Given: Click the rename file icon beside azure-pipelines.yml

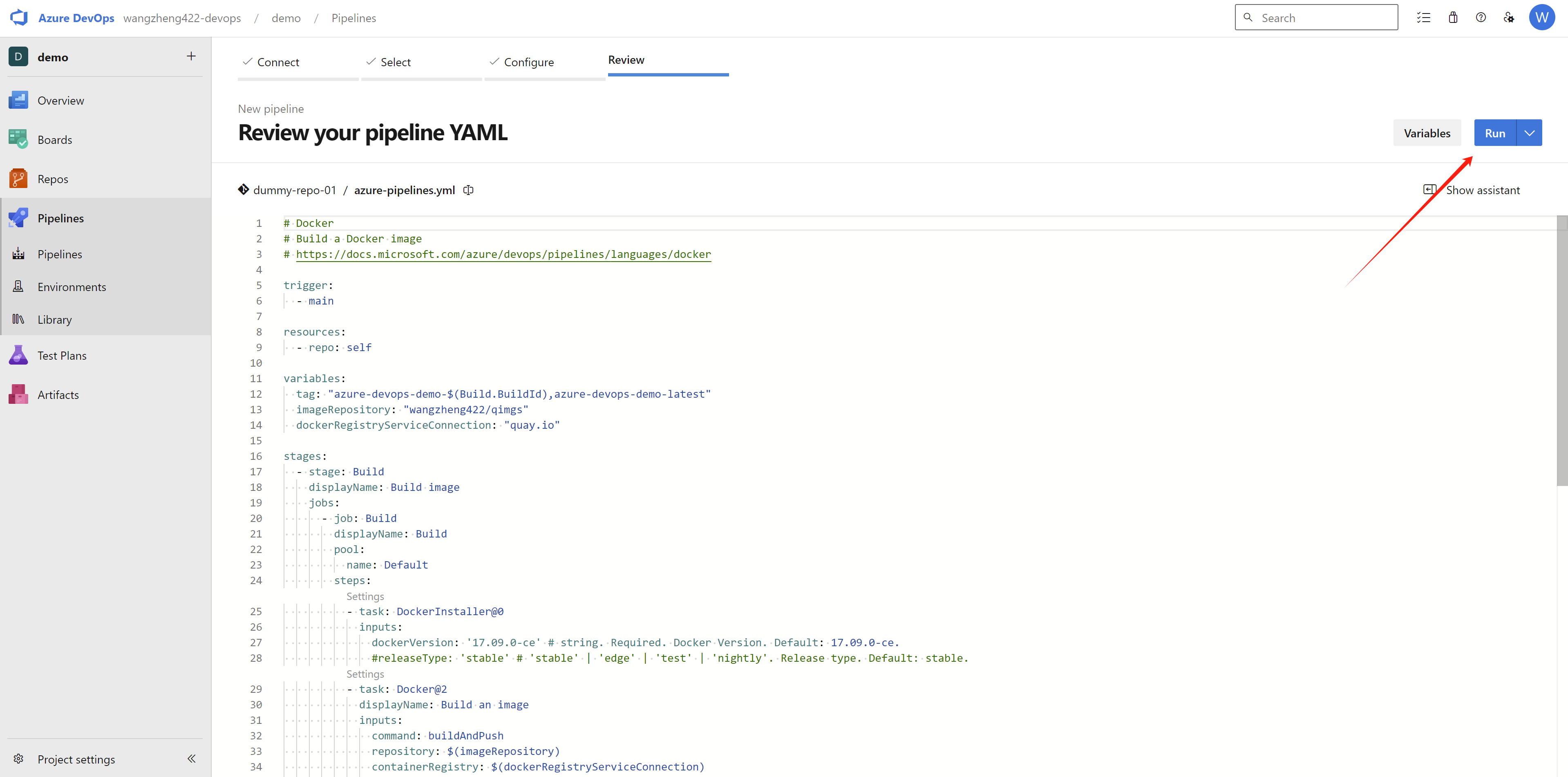Looking at the screenshot, I should point(468,190).
